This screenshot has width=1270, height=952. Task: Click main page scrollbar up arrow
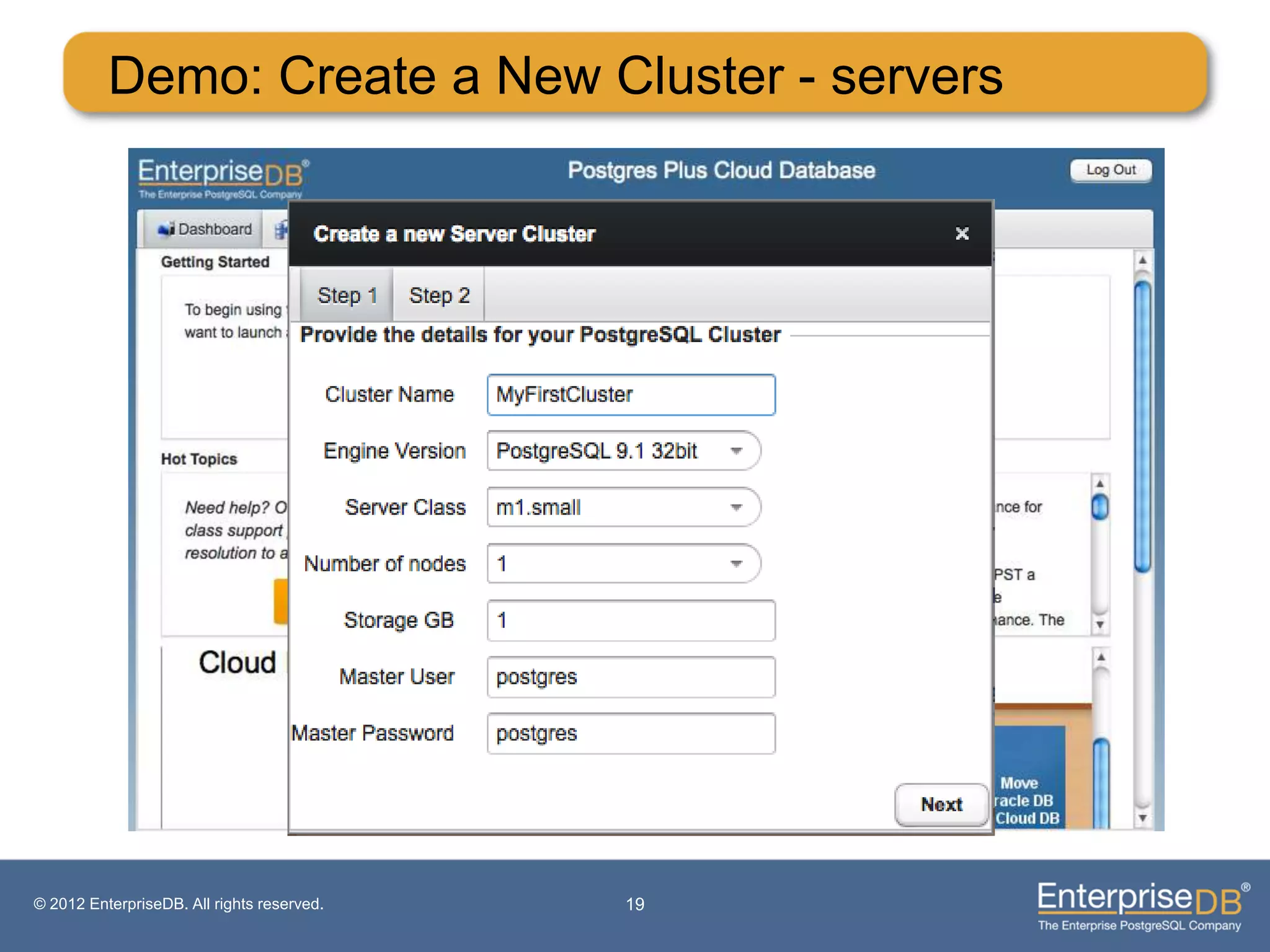point(1142,261)
